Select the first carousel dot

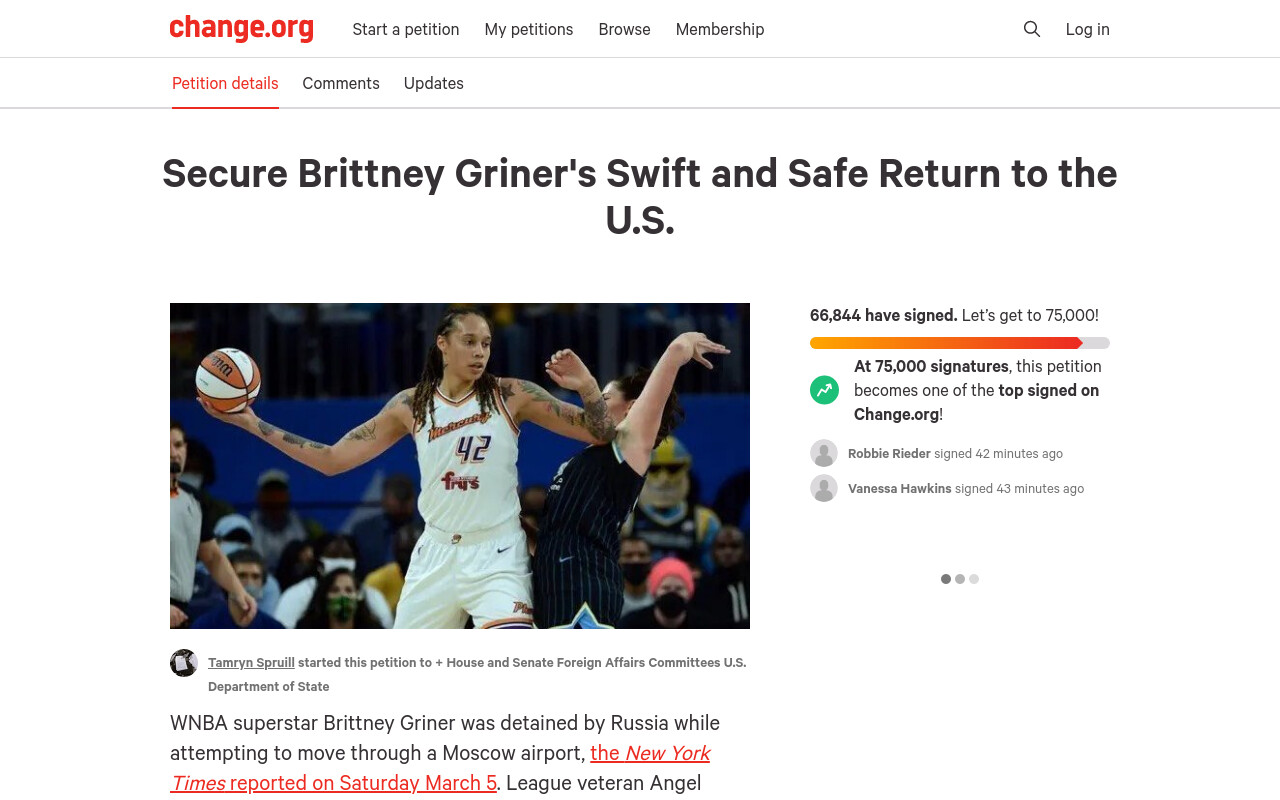946,579
